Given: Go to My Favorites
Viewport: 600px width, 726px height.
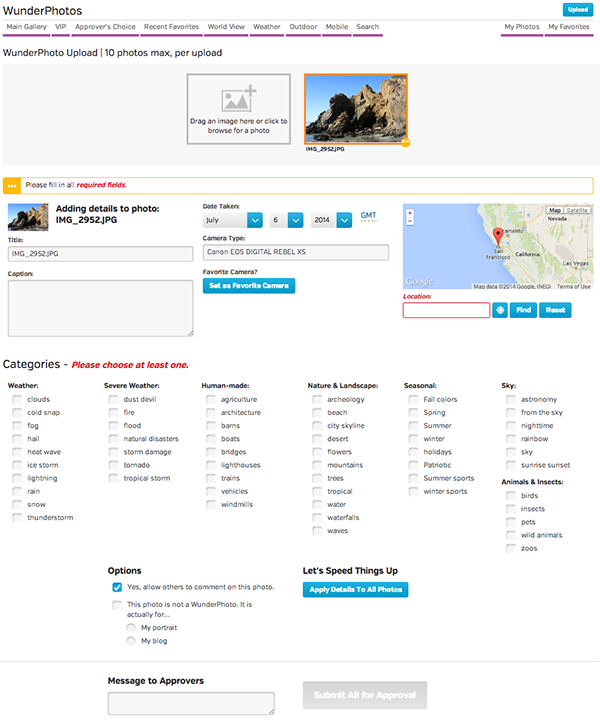Looking at the screenshot, I should click(x=569, y=27).
